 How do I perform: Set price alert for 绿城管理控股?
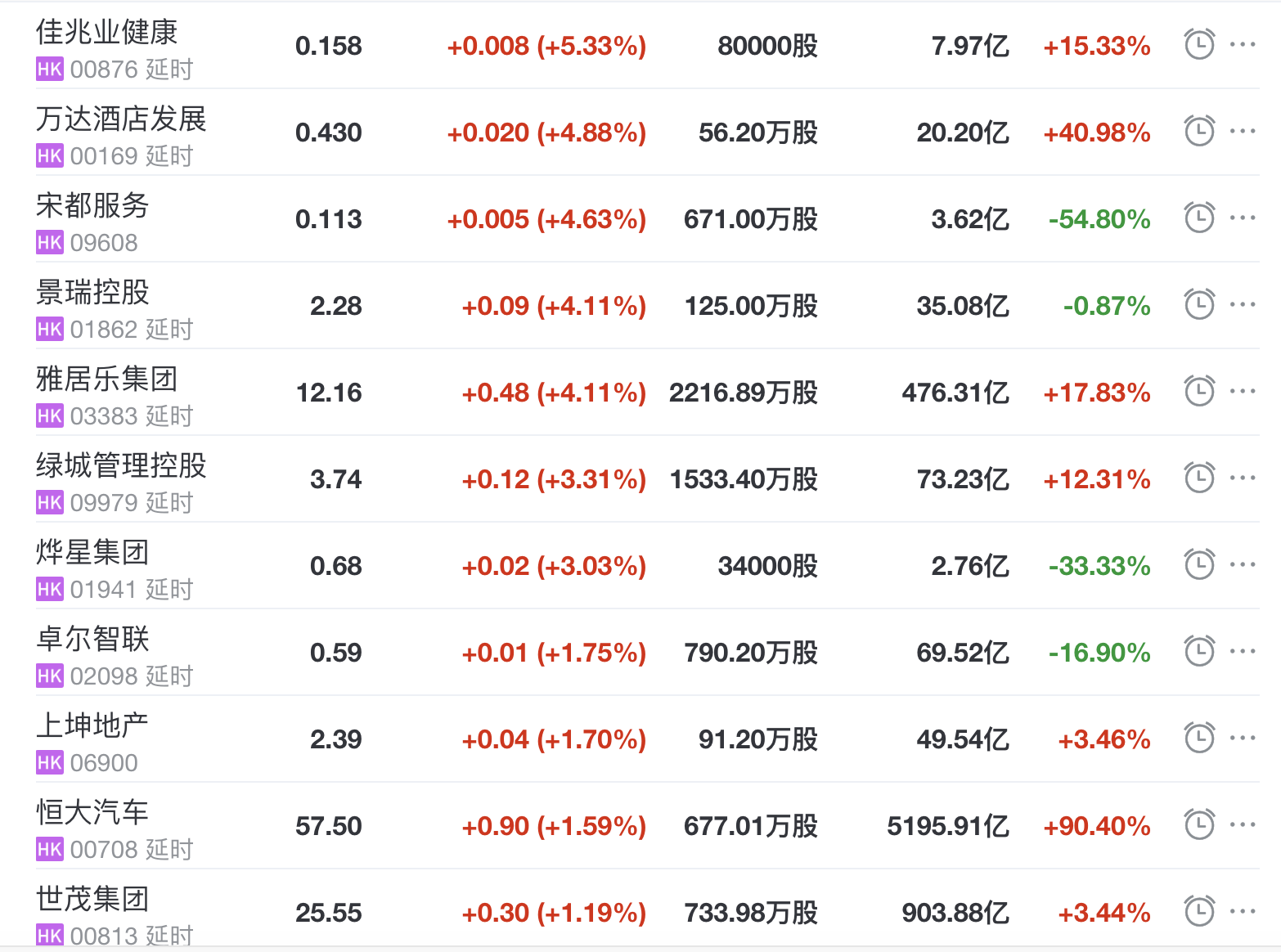[1199, 478]
